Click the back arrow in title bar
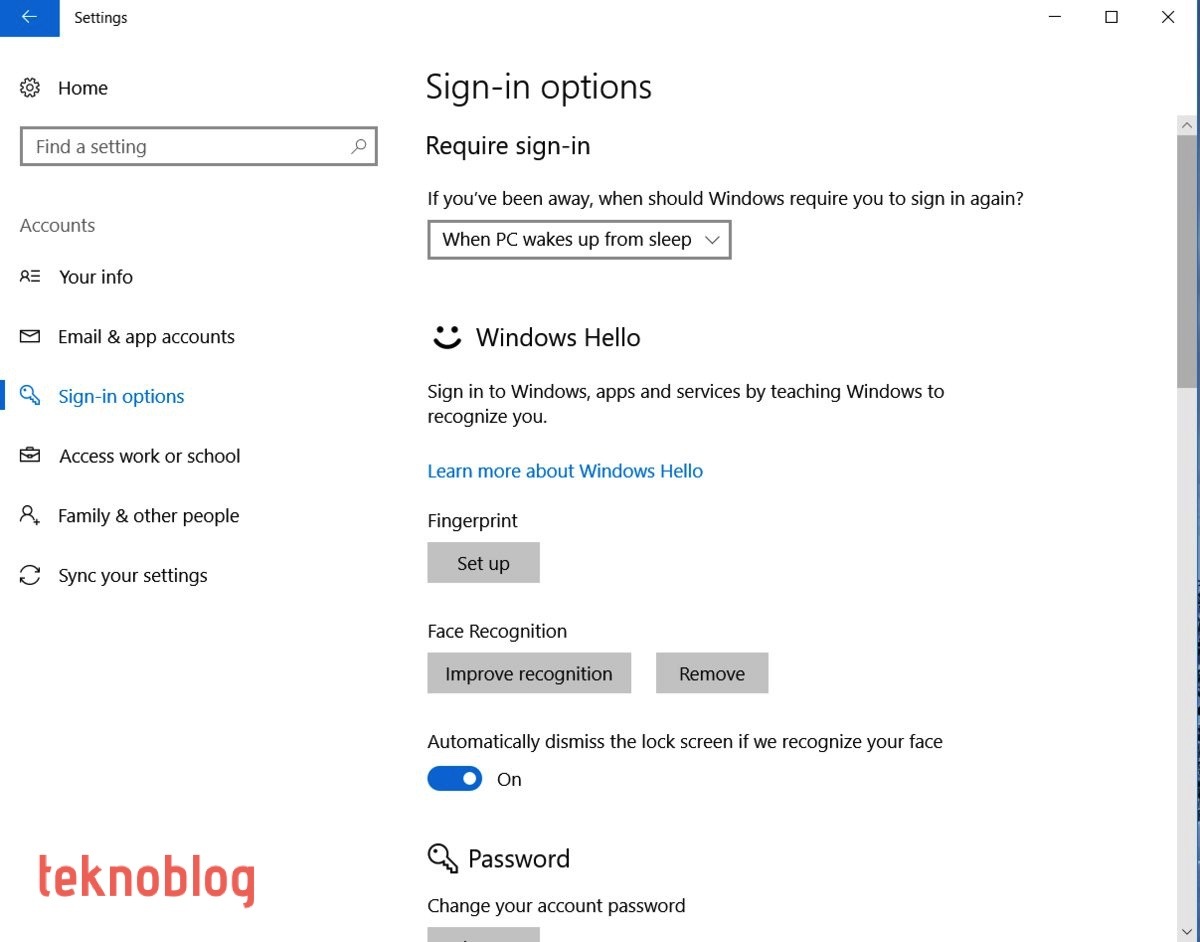Image resolution: width=1200 pixels, height=942 pixels. tap(29, 18)
